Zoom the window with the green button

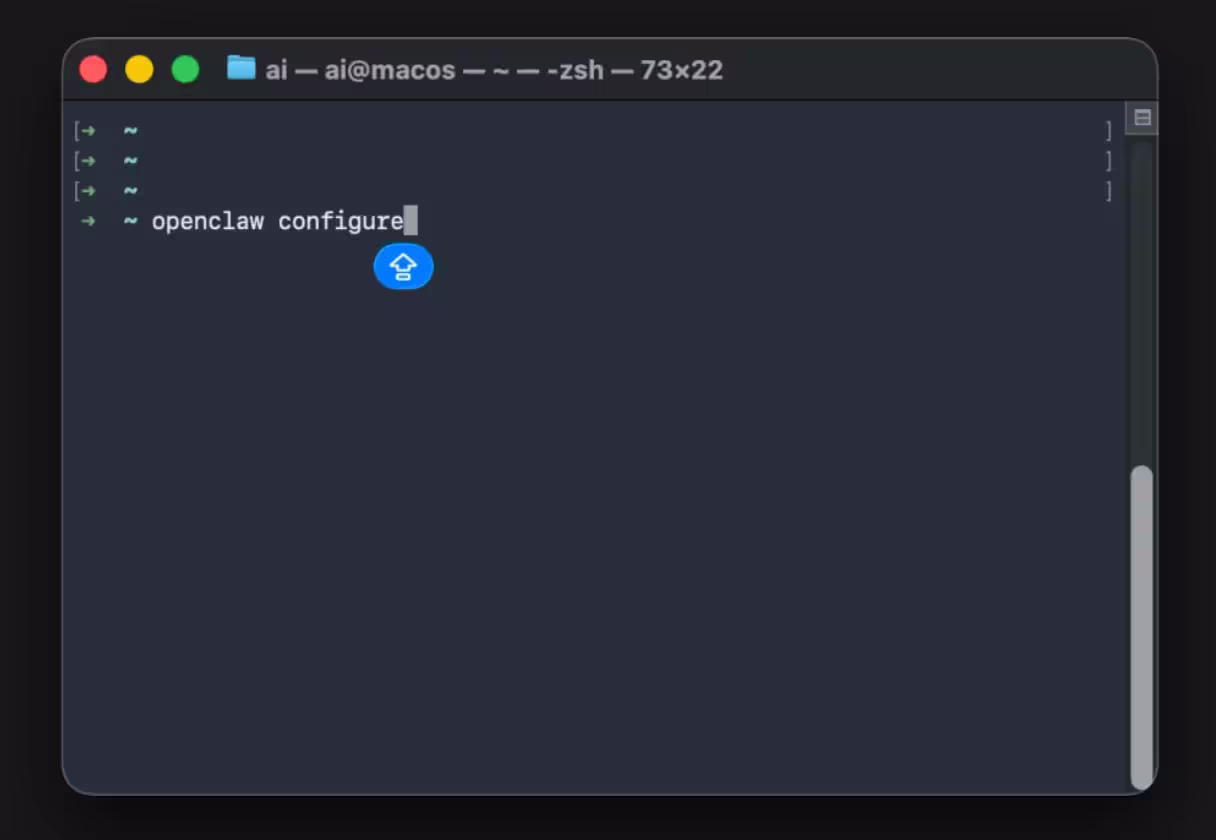click(185, 69)
